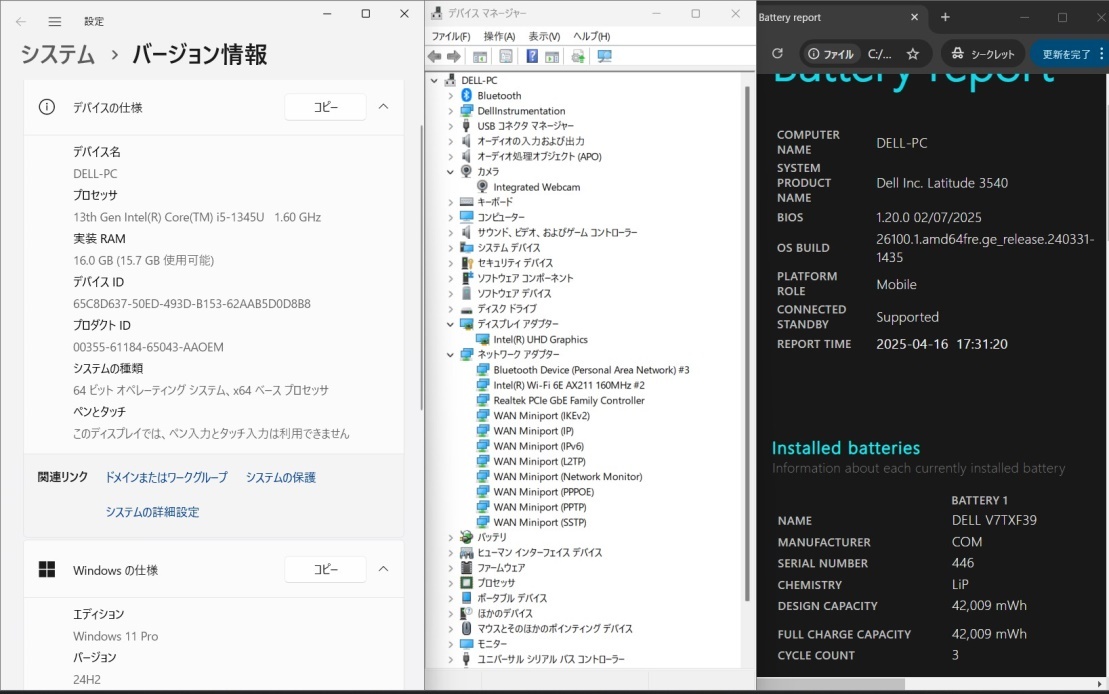Image resolution: width=1109 pixels, height=694 pixels.
Task: Reload the Battery report page
Action: pos(777,54)
